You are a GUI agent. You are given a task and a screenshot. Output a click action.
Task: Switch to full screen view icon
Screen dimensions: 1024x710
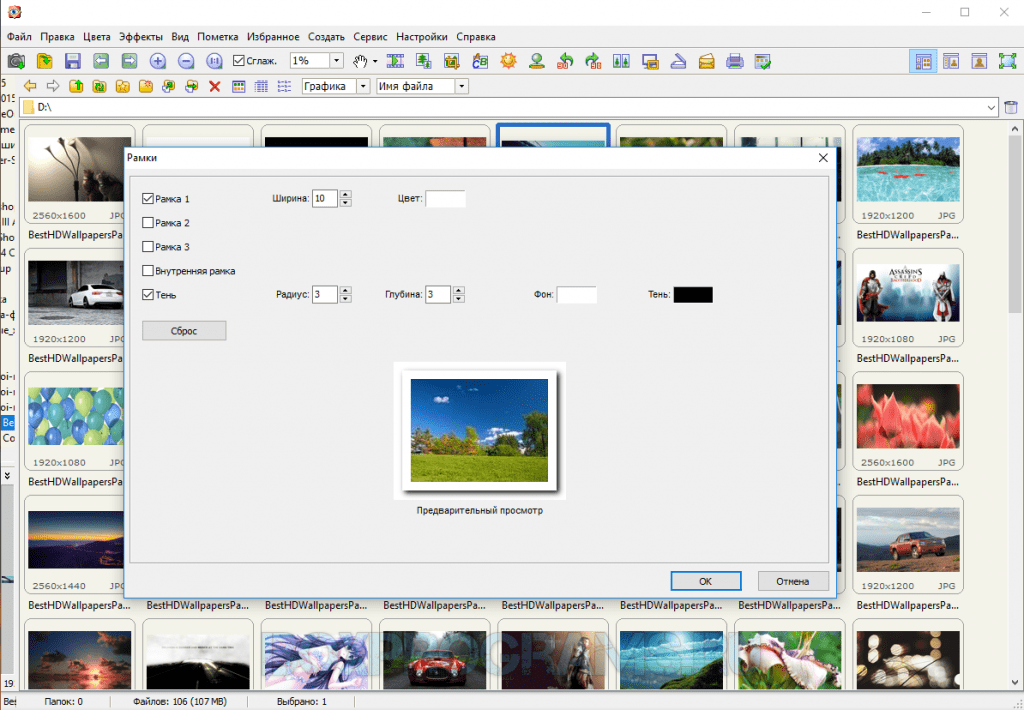click(1007, 61)
